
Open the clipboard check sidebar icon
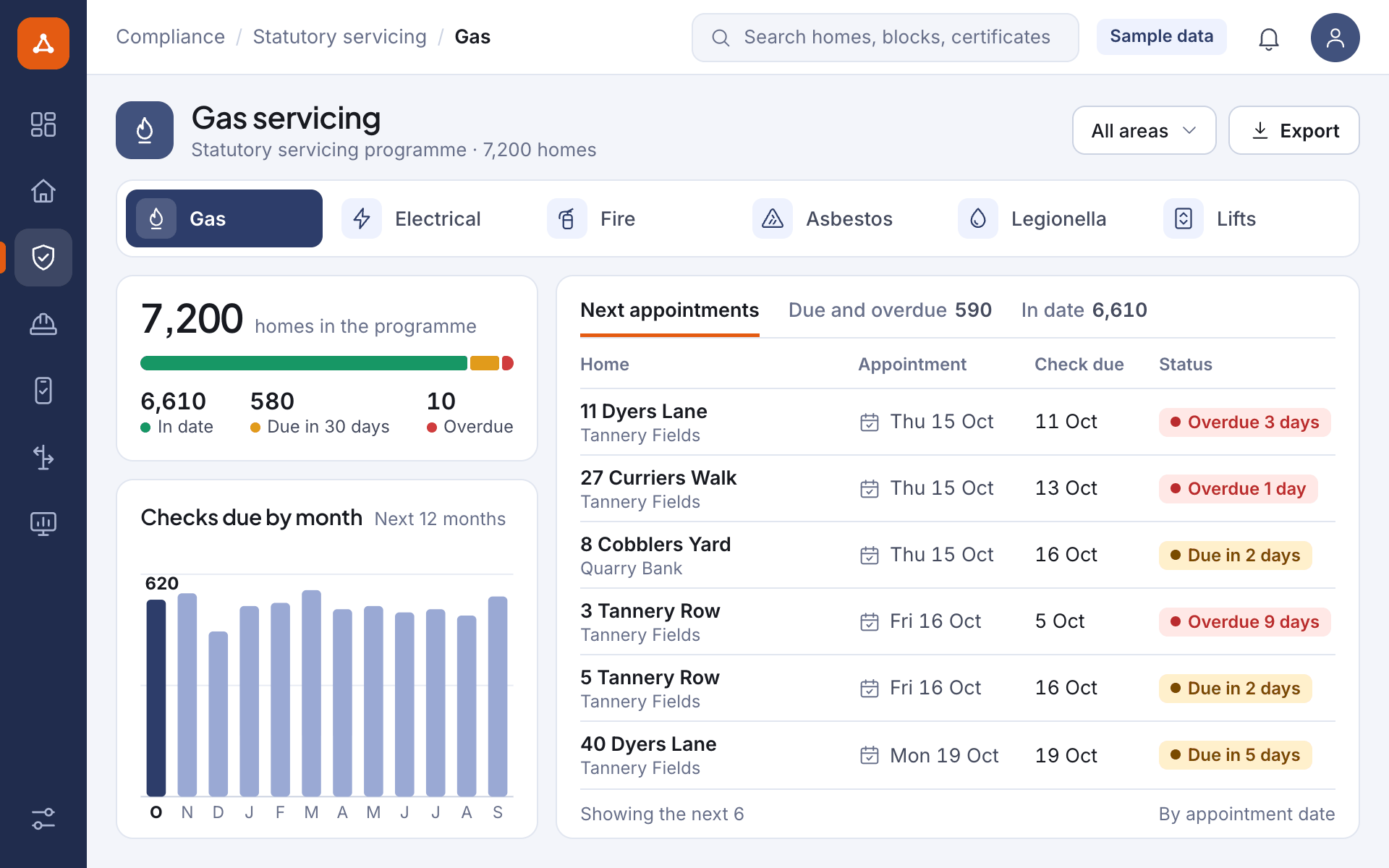pyautogui.click(x=43, y=391)
